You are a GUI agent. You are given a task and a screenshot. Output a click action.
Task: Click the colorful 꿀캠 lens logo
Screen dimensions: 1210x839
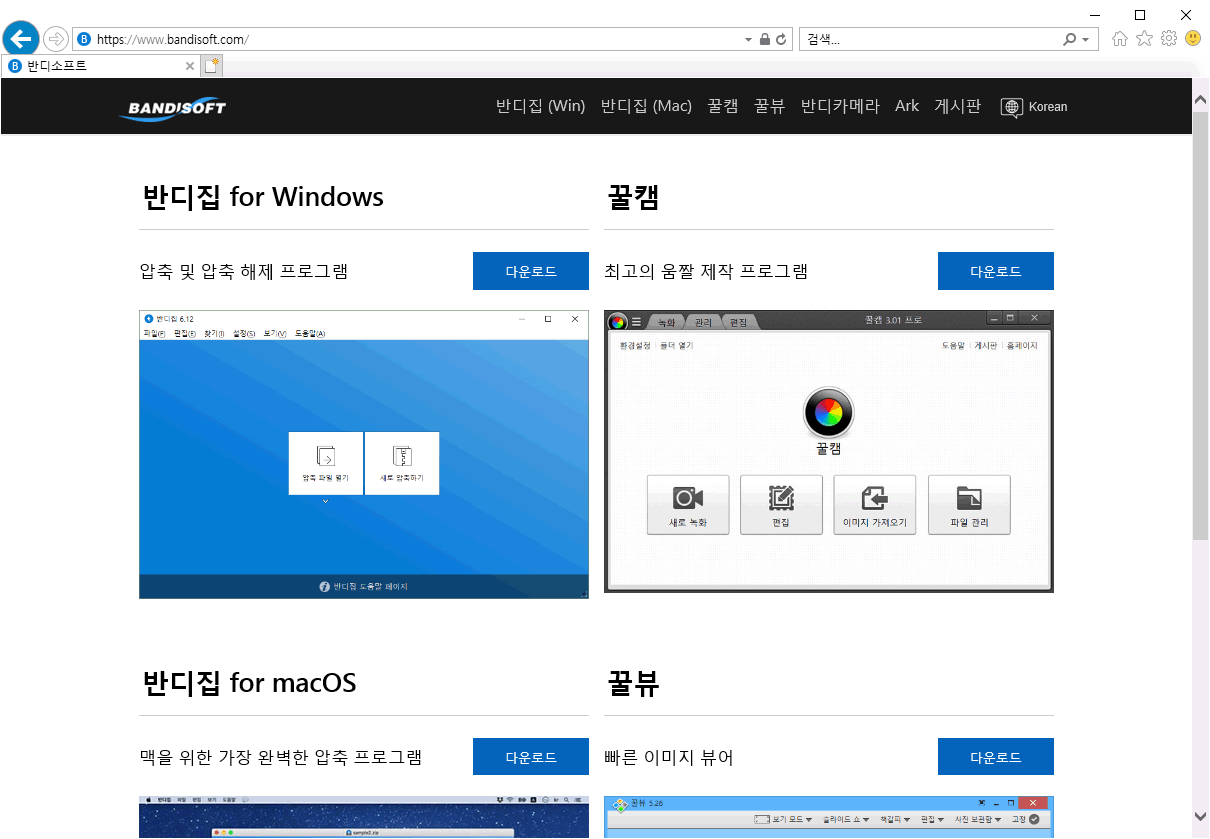[x=829, y=412]
